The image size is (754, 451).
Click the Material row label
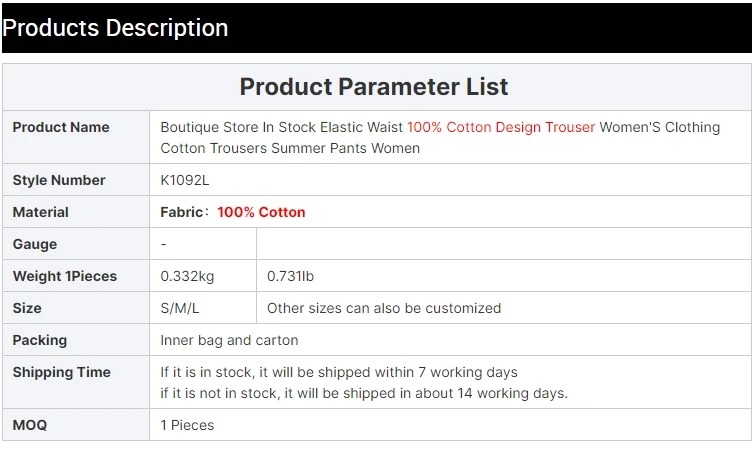point(41,212)
